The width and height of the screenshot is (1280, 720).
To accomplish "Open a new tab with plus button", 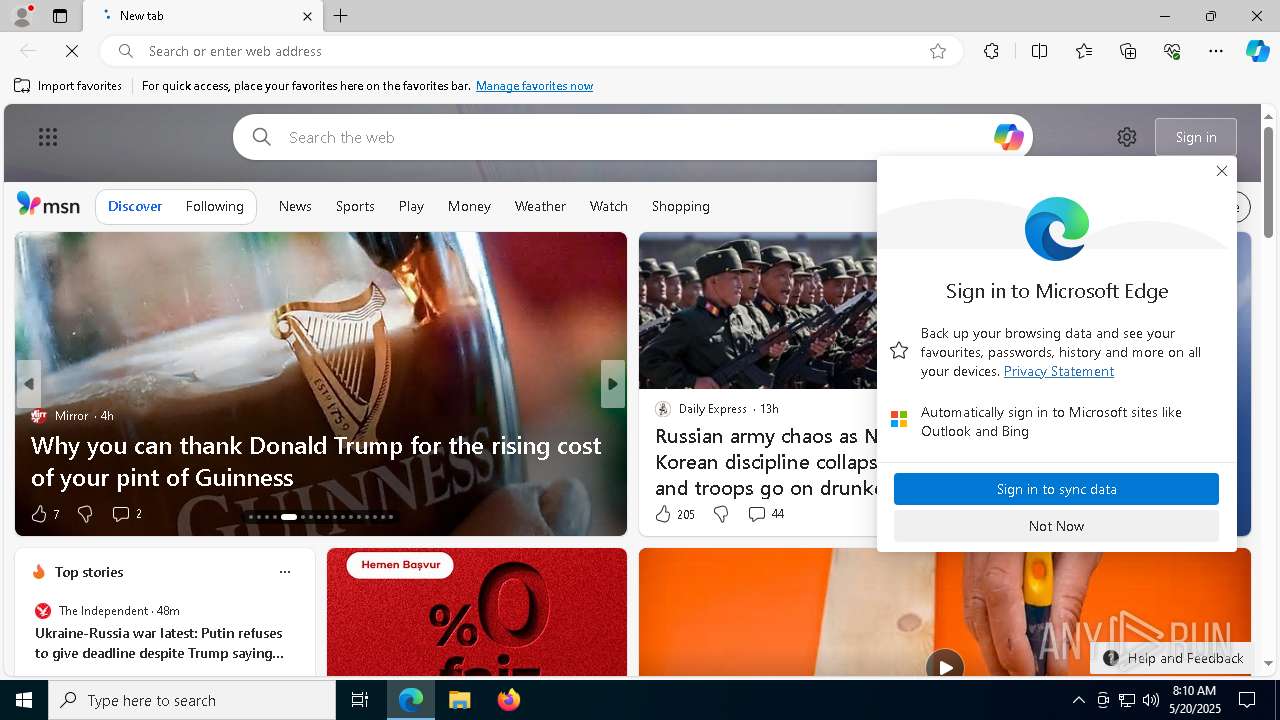I will coord(341,16).
